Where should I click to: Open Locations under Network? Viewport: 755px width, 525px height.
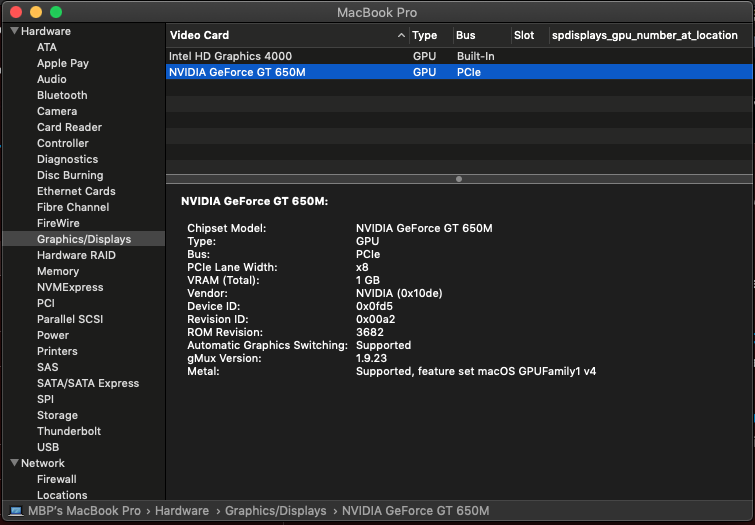[62, 495]
